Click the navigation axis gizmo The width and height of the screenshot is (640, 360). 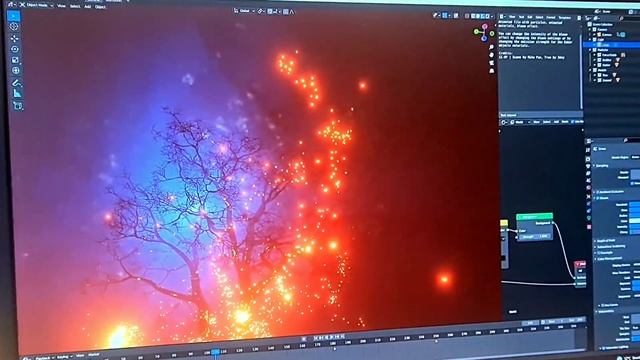pos(484,32)
